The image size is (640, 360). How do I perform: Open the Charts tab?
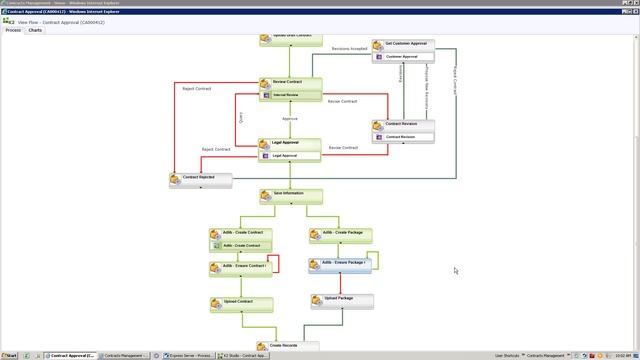pyautogui.click(x=35, y=30)
